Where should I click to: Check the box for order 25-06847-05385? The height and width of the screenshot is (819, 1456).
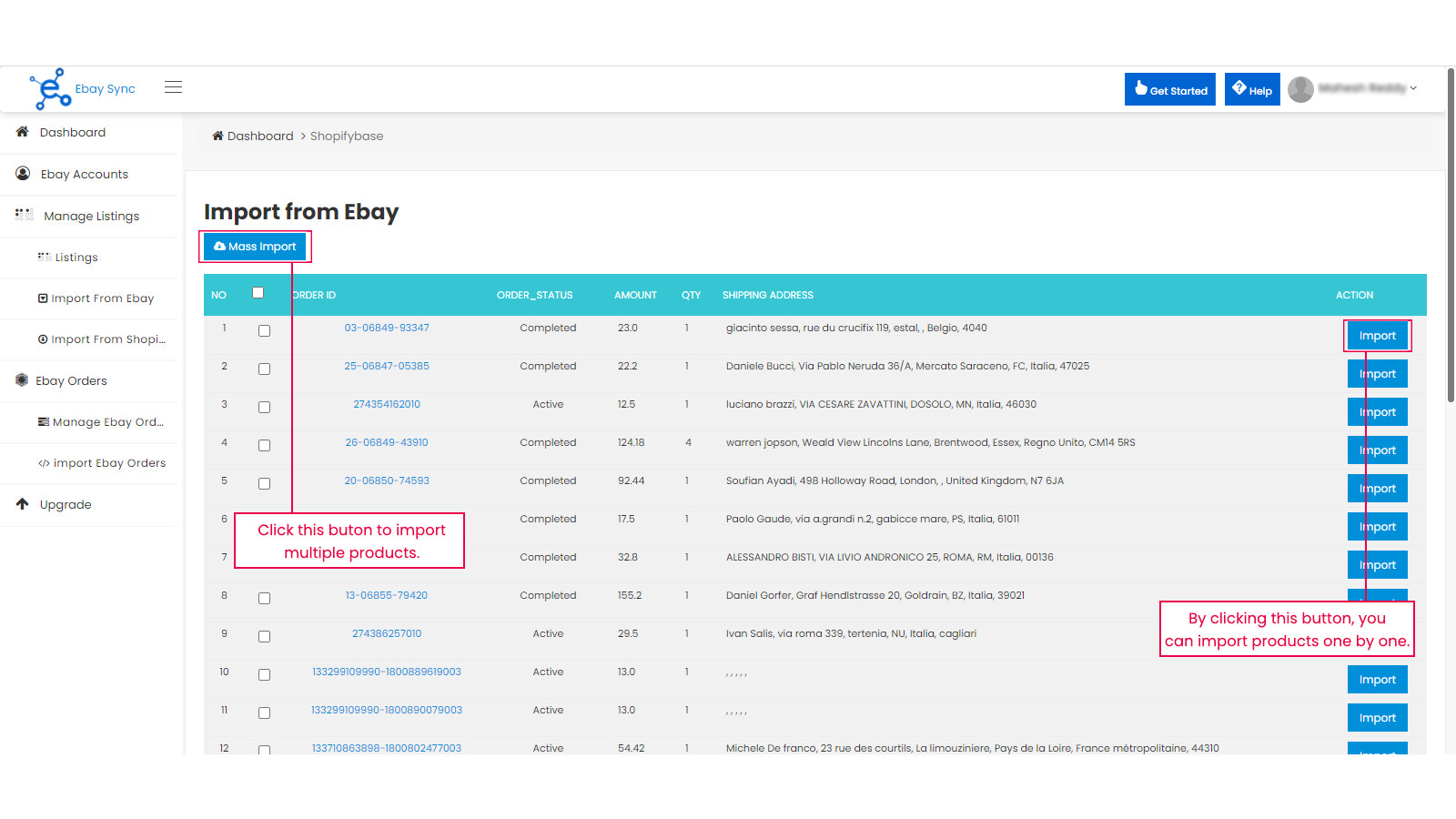point(264,369)
